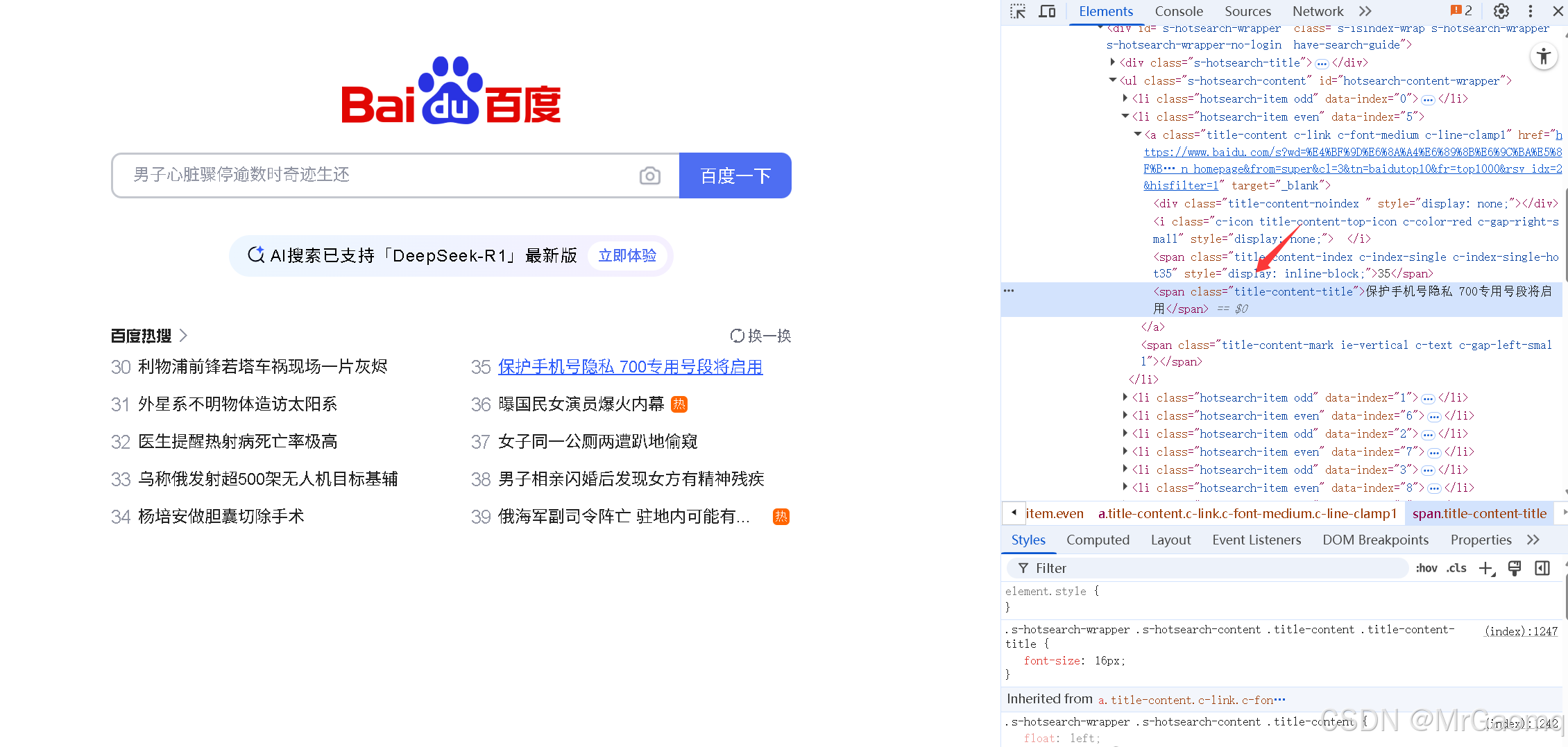This screenshot has height=747, width=1568.
Task: Open the Layout pane tab
Action: 1170,540
